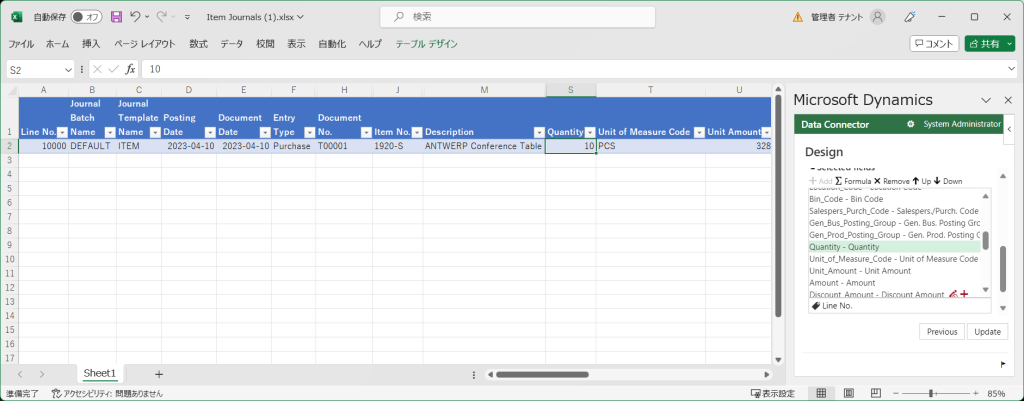Open the Unit of Measure Code filter dropdown
The height and width of the screenshot is (401, 1024).
pos(699,132)
